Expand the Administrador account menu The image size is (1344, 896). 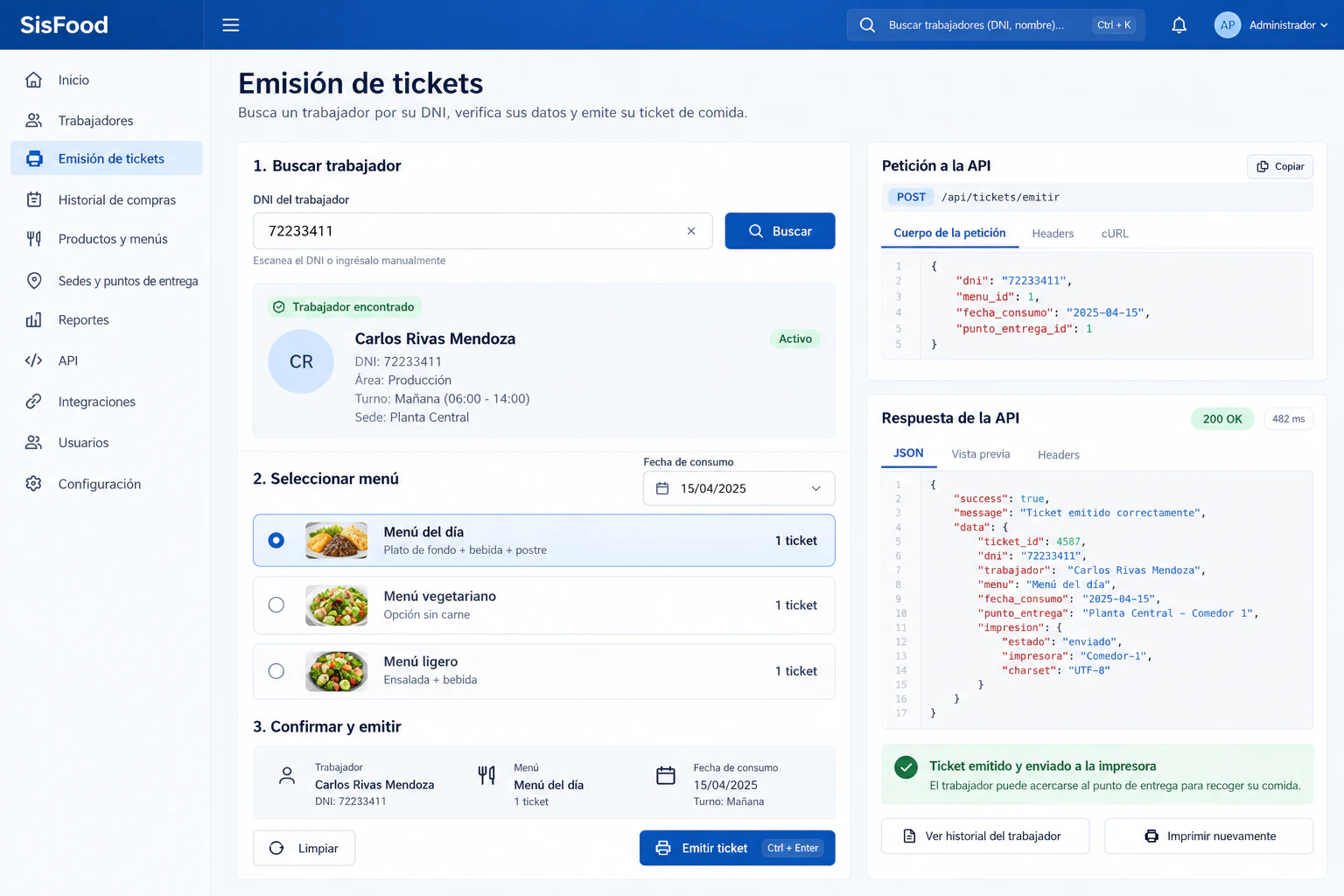point(1288,25)
